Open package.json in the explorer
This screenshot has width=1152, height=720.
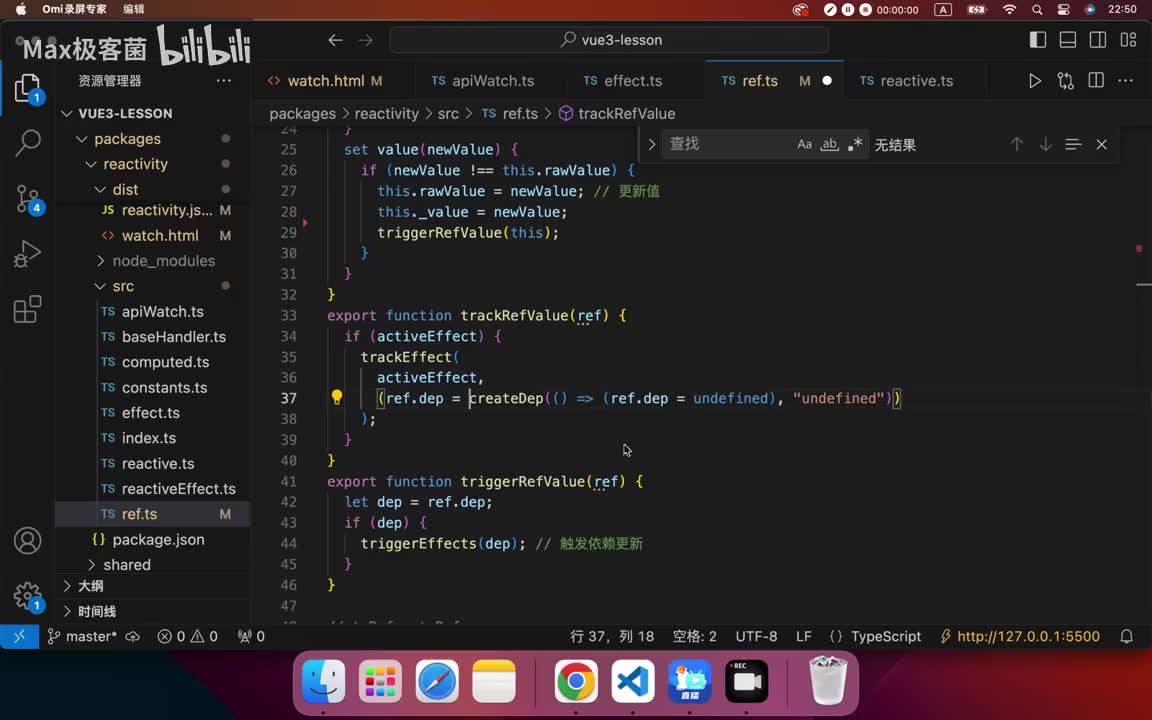pyautogui.click(x=152, y=539)
